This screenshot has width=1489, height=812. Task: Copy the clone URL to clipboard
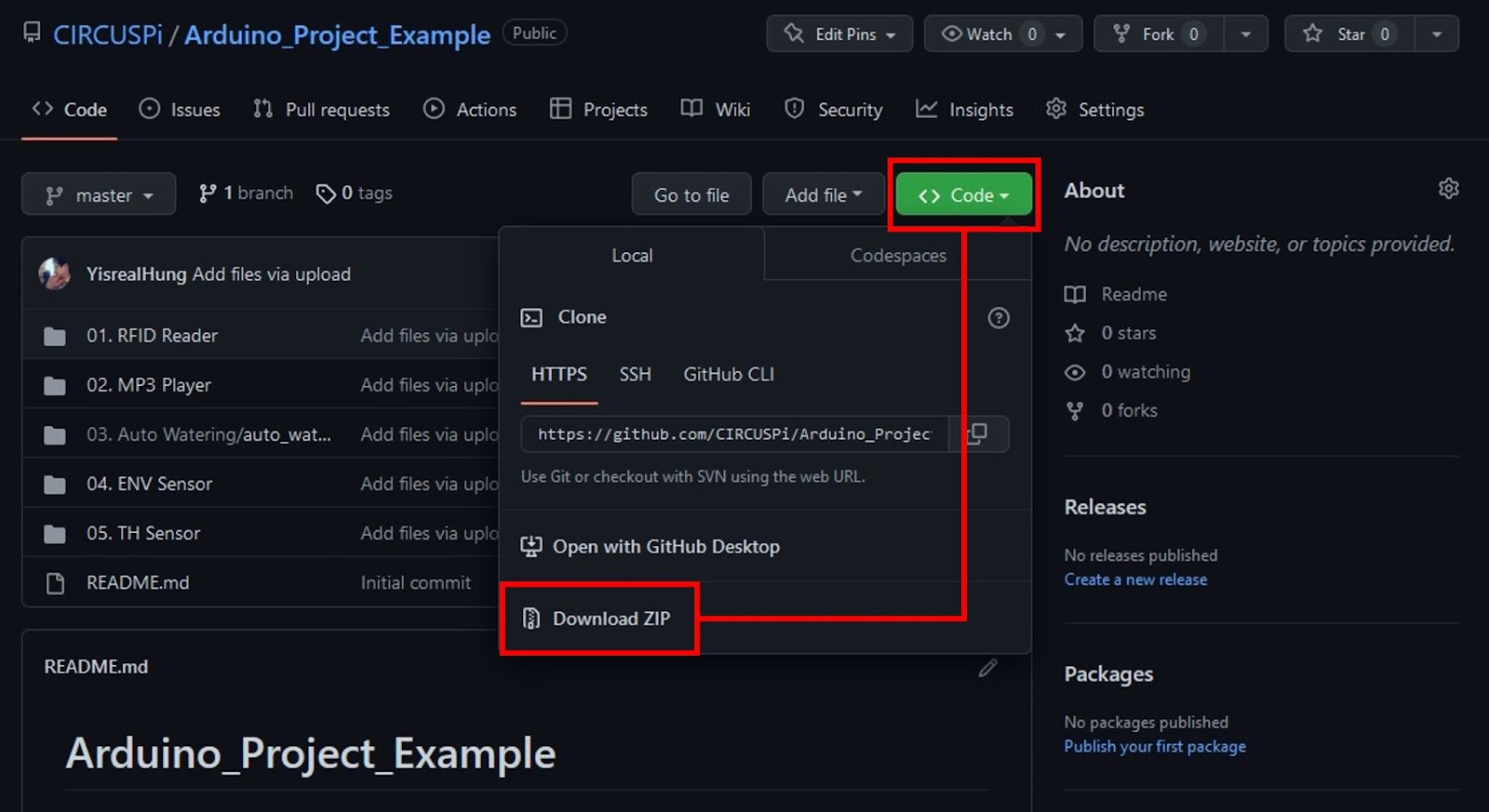tap(978, 433)
